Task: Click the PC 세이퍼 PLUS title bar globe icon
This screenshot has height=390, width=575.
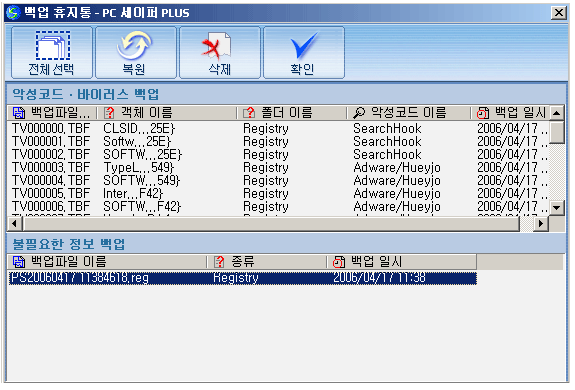Action: coord(14,12)
